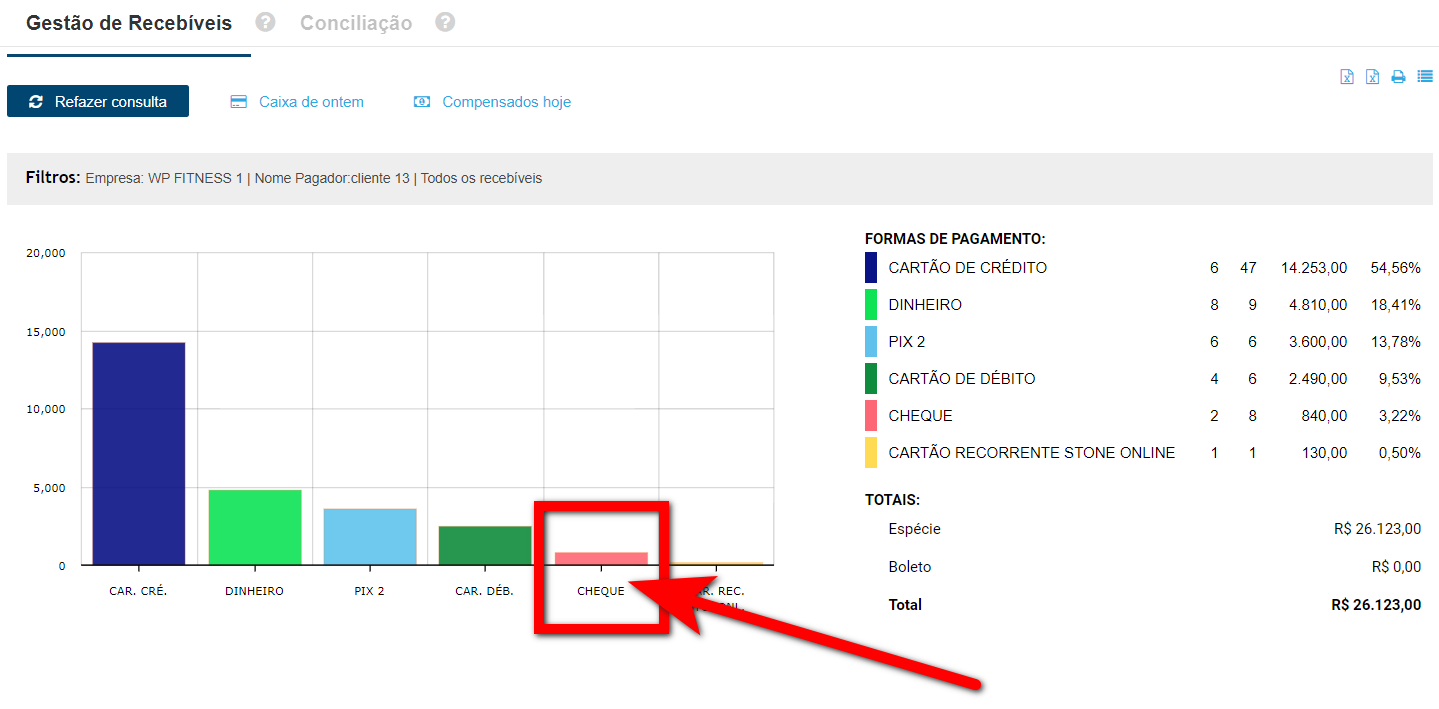Select the green DINHEIRO bar in chart

[254, 527]
